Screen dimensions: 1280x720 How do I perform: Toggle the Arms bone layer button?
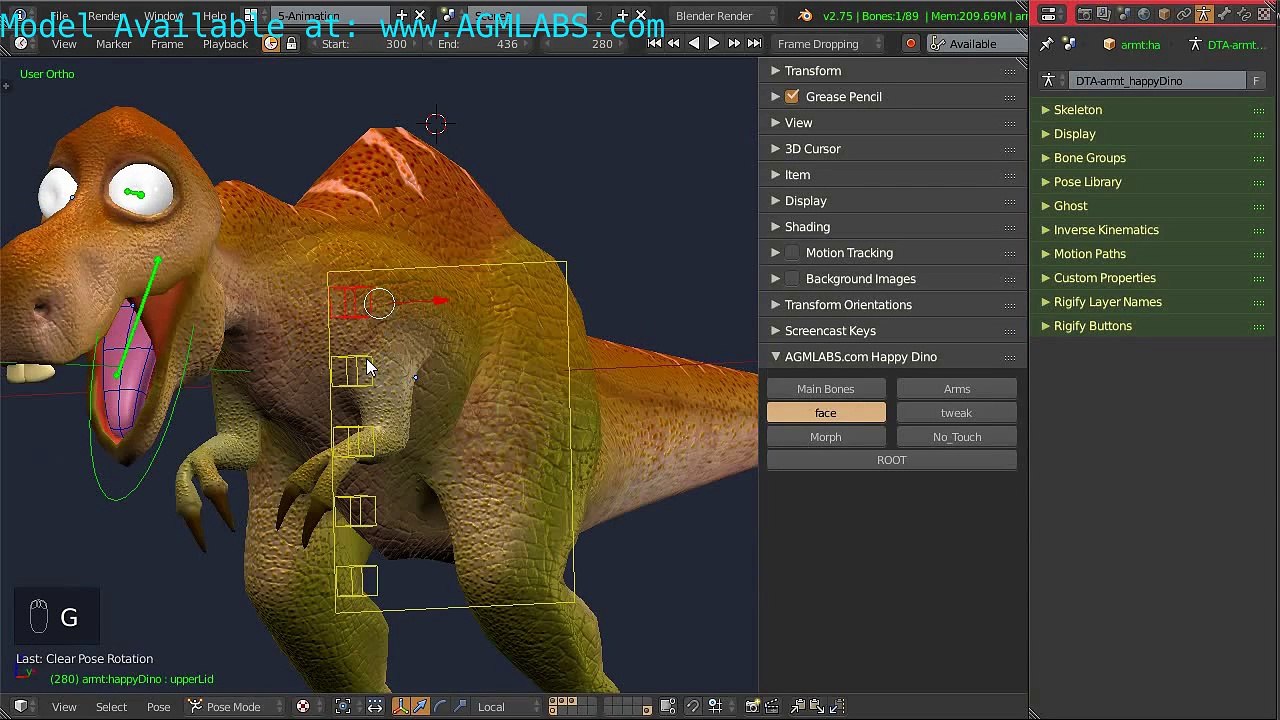pyautogui.click(x=957, y=388)
